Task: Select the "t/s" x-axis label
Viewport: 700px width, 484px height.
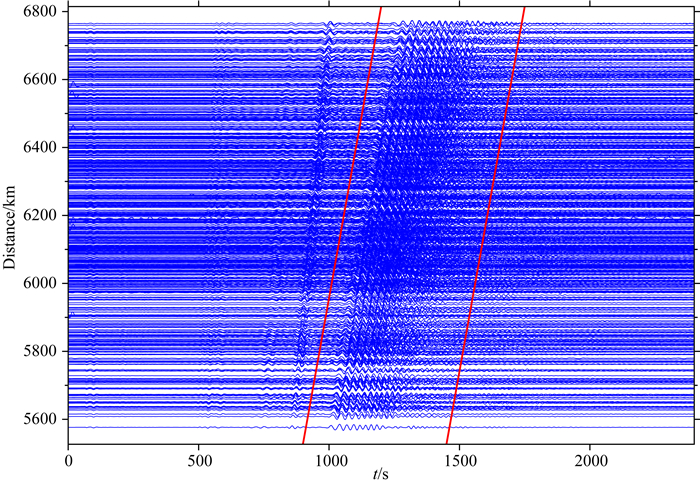Action: click(381, 473)
